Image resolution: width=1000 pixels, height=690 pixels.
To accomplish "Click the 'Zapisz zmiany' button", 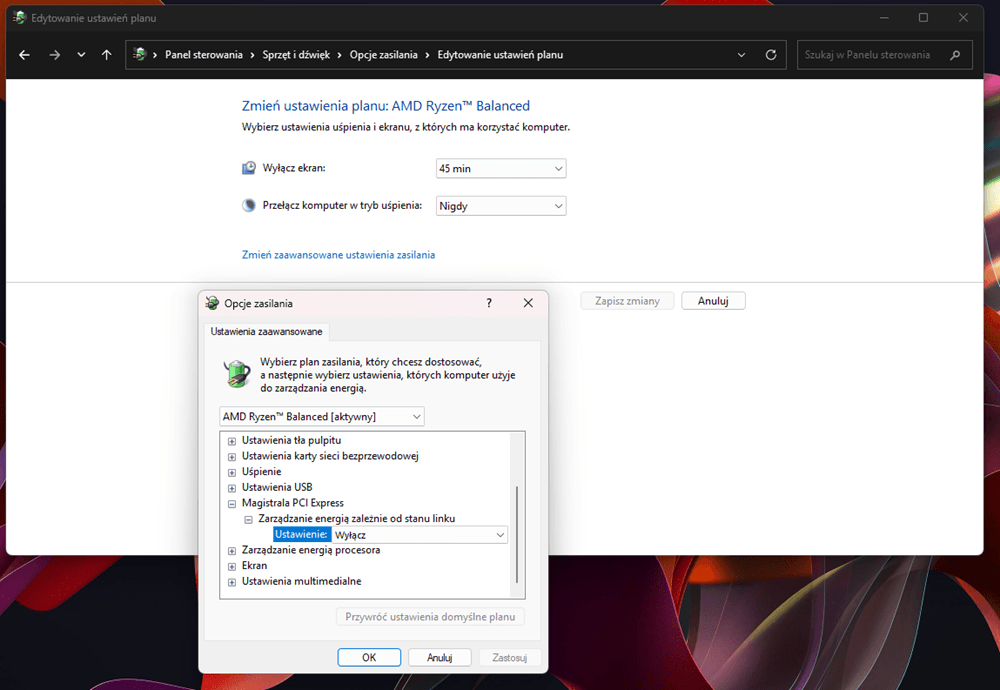I will click(x=627, y=301).
